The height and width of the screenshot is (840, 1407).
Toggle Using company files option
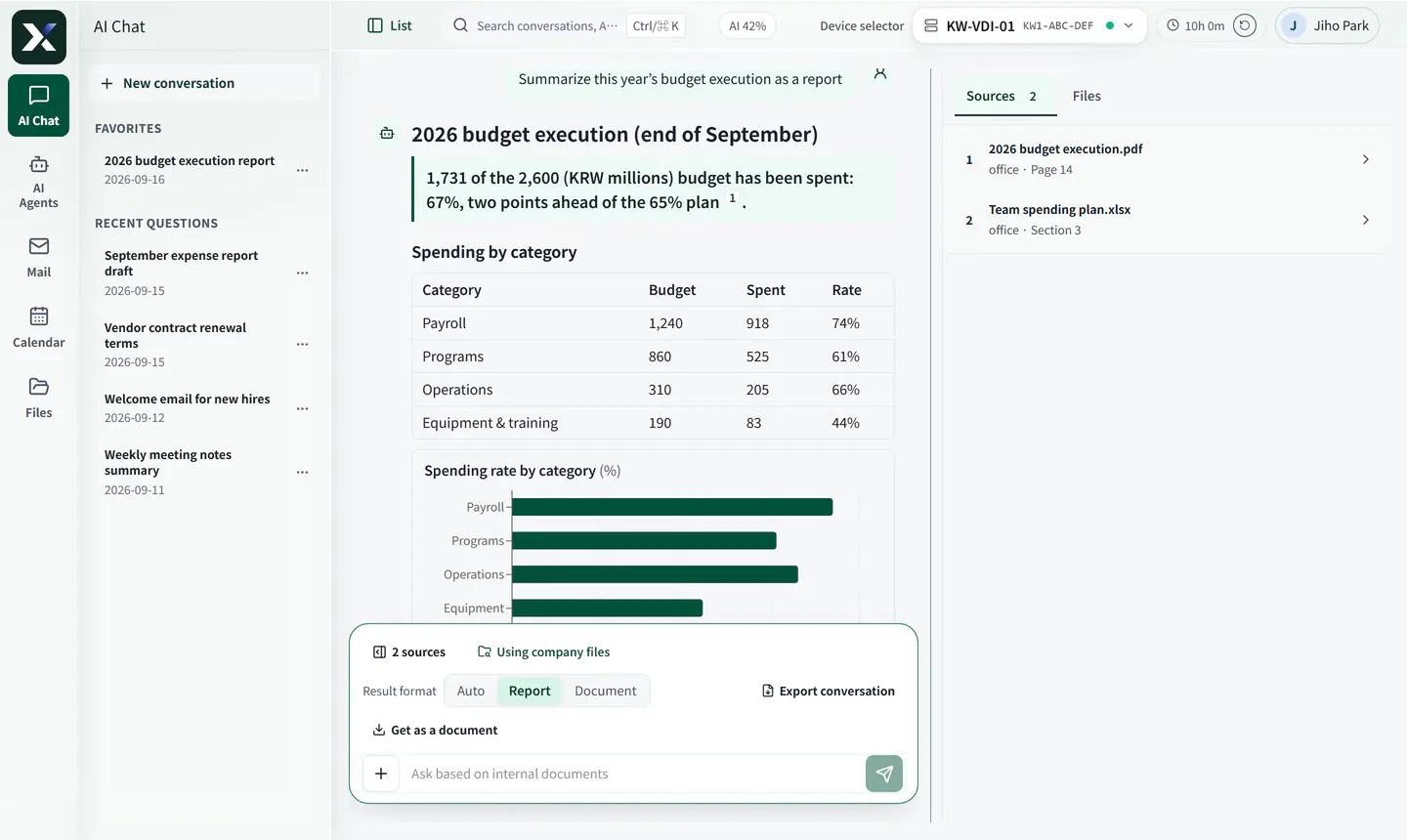pyautogui.click(x=543, y=651)
